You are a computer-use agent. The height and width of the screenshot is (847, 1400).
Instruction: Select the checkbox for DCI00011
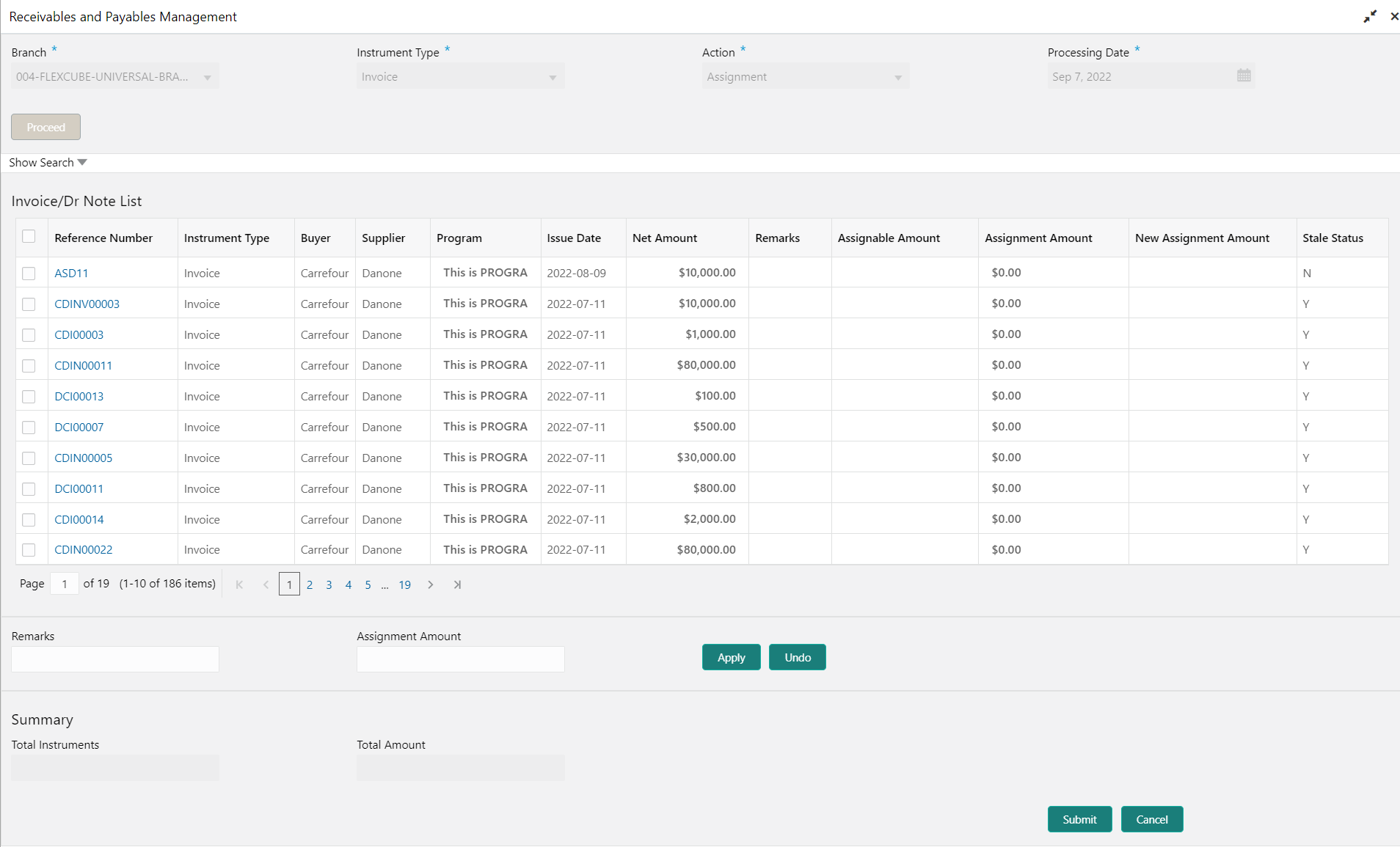pyautogui.click(x=29, y=489)
